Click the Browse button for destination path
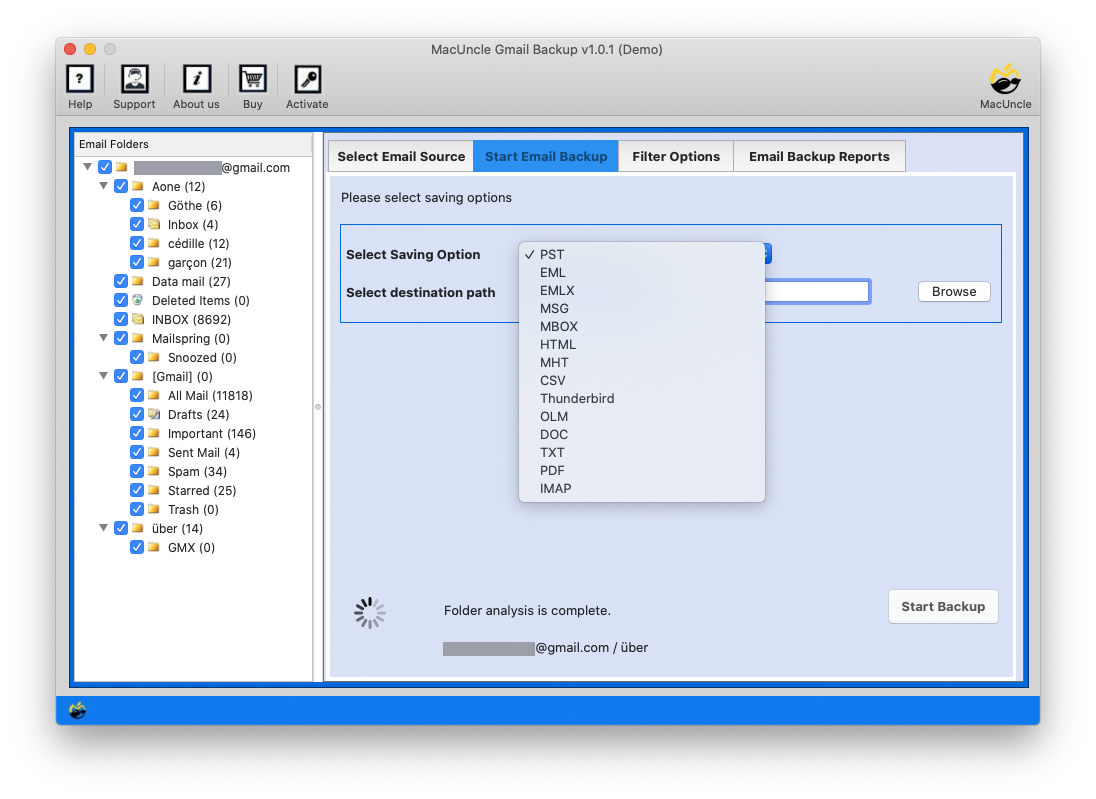Screen dimensions: 1096x799 [953, 291]
